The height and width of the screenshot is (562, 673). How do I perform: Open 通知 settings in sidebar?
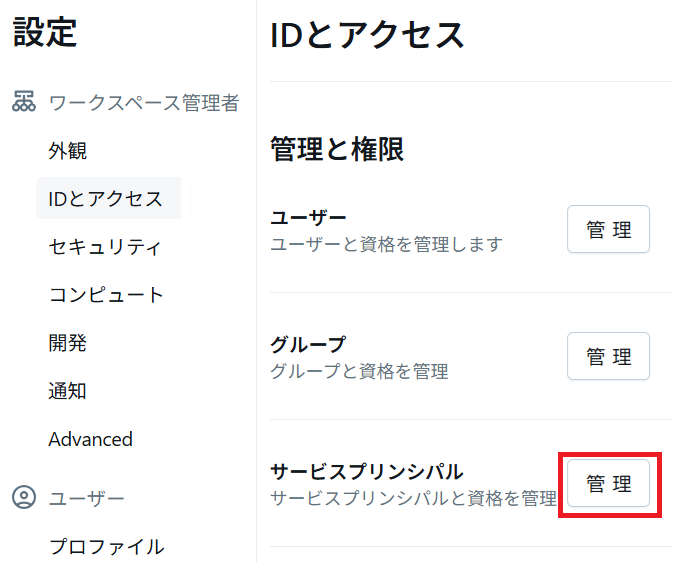pos(67,391)
